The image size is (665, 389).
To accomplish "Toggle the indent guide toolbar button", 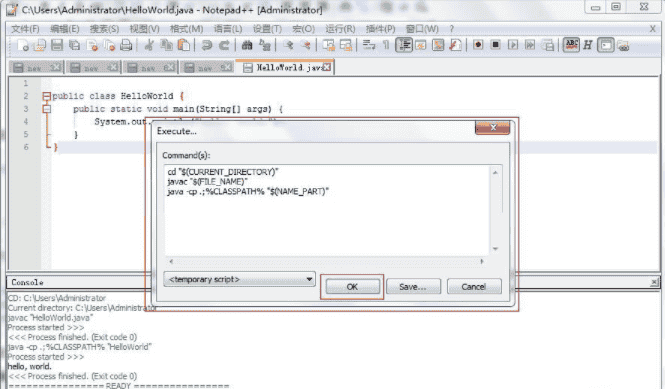I will (404, 45).
